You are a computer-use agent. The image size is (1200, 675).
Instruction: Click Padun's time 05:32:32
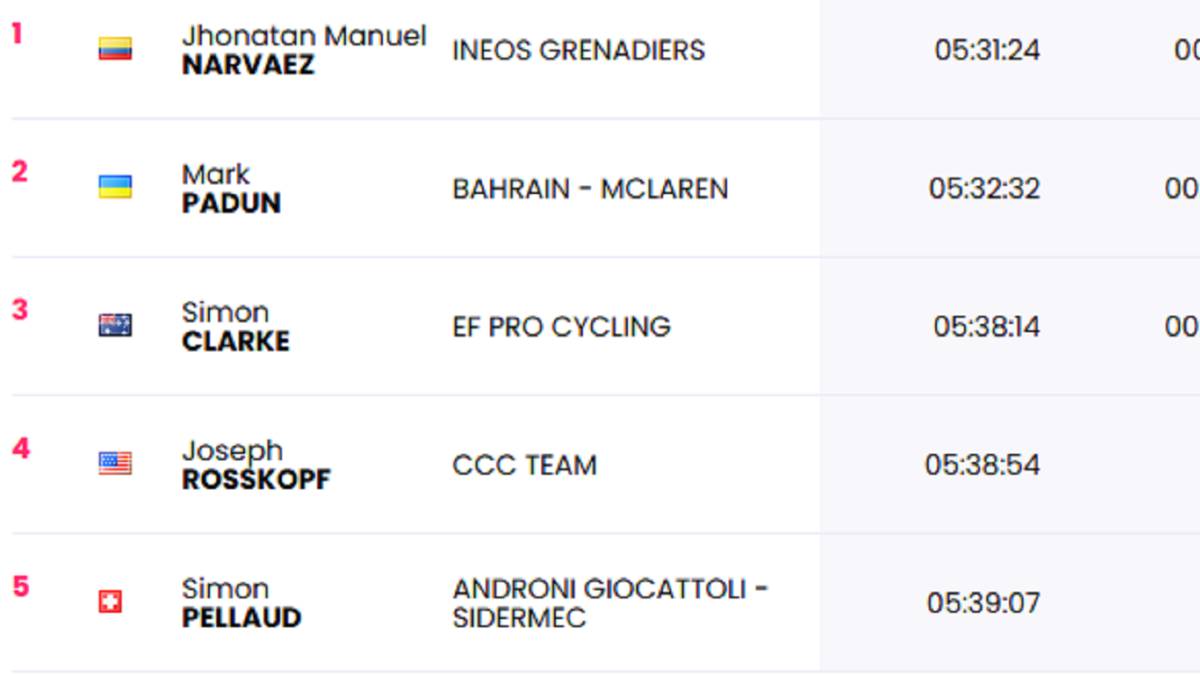pos(984,188)
